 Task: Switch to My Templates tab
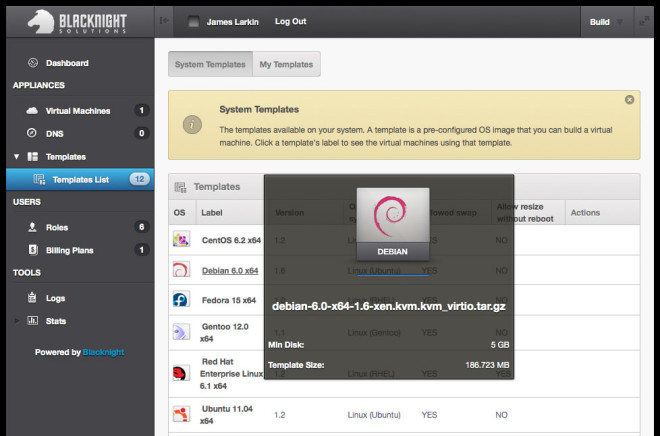(x=286, y=64)
